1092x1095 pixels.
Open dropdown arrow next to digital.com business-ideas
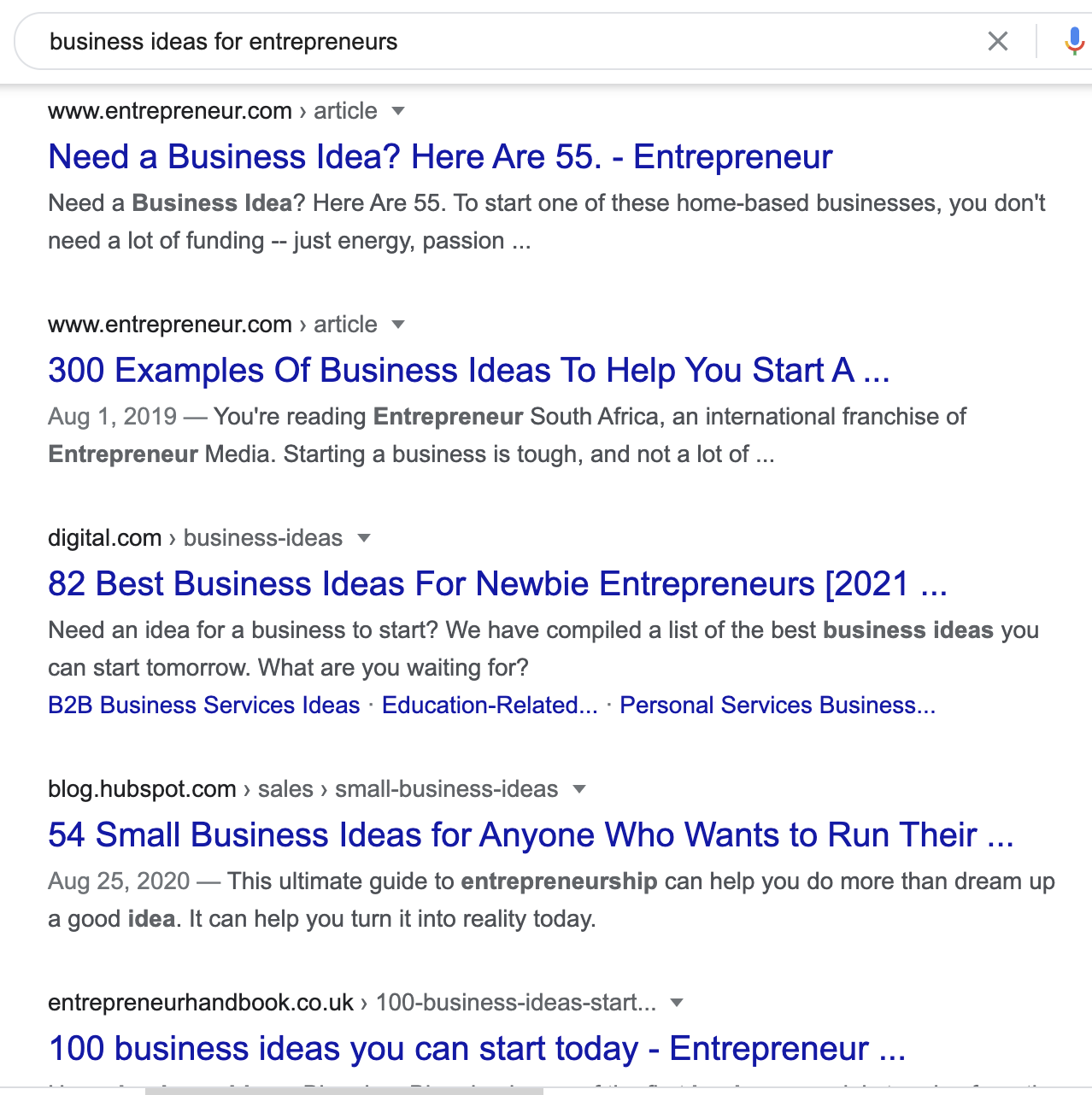(x=364, y=538)
